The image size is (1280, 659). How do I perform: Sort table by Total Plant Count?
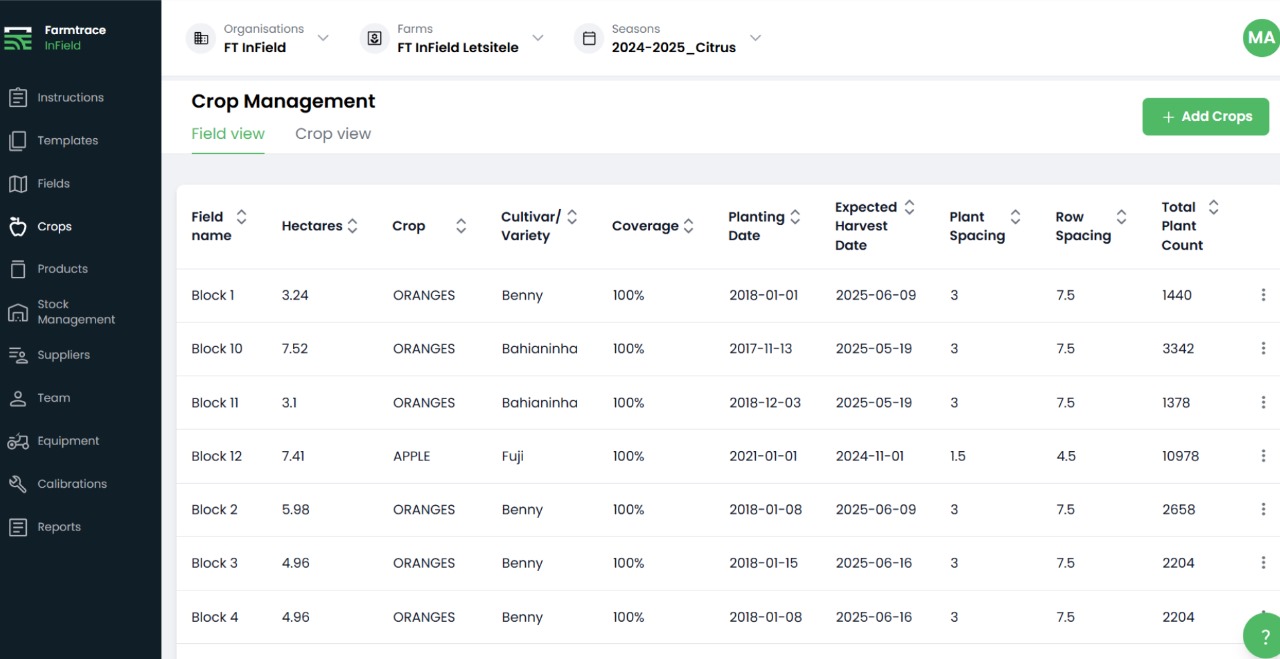coord(1213,207)
